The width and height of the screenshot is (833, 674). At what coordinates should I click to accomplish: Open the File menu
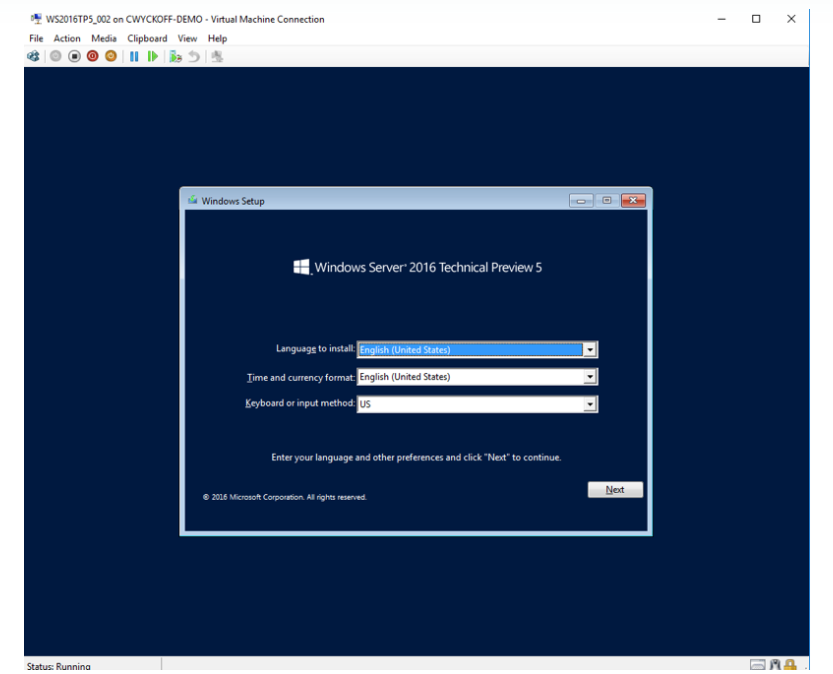coord(36,38)
